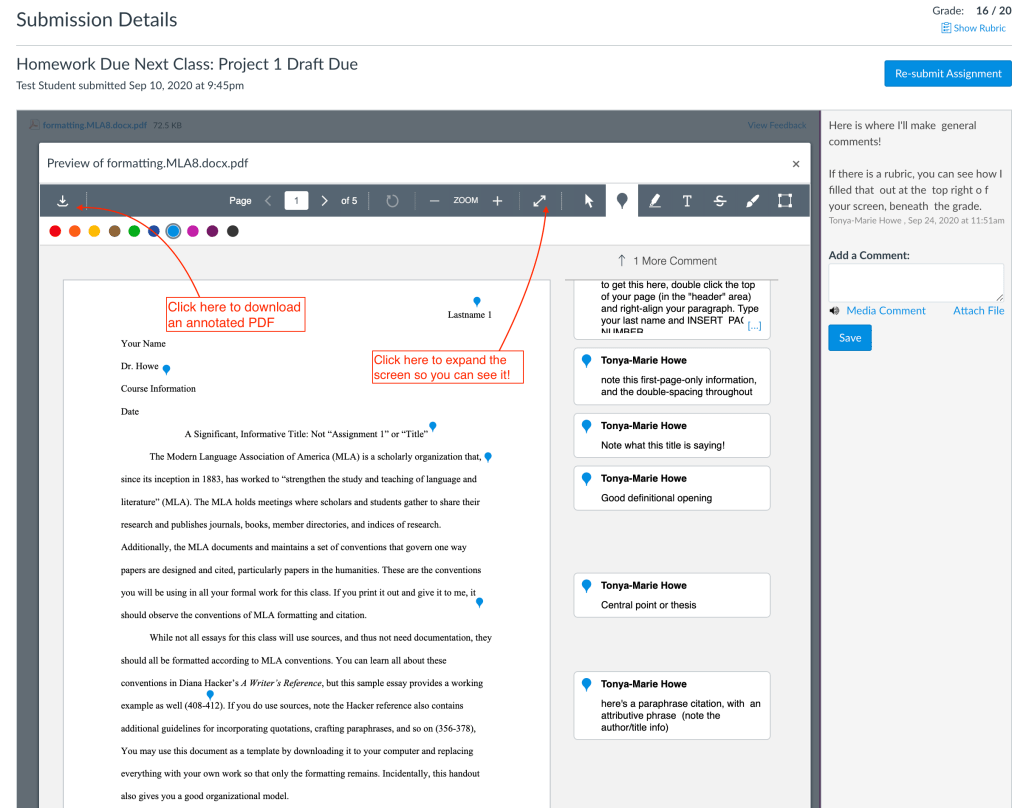Rotate the document page

[x=392, y=201]
